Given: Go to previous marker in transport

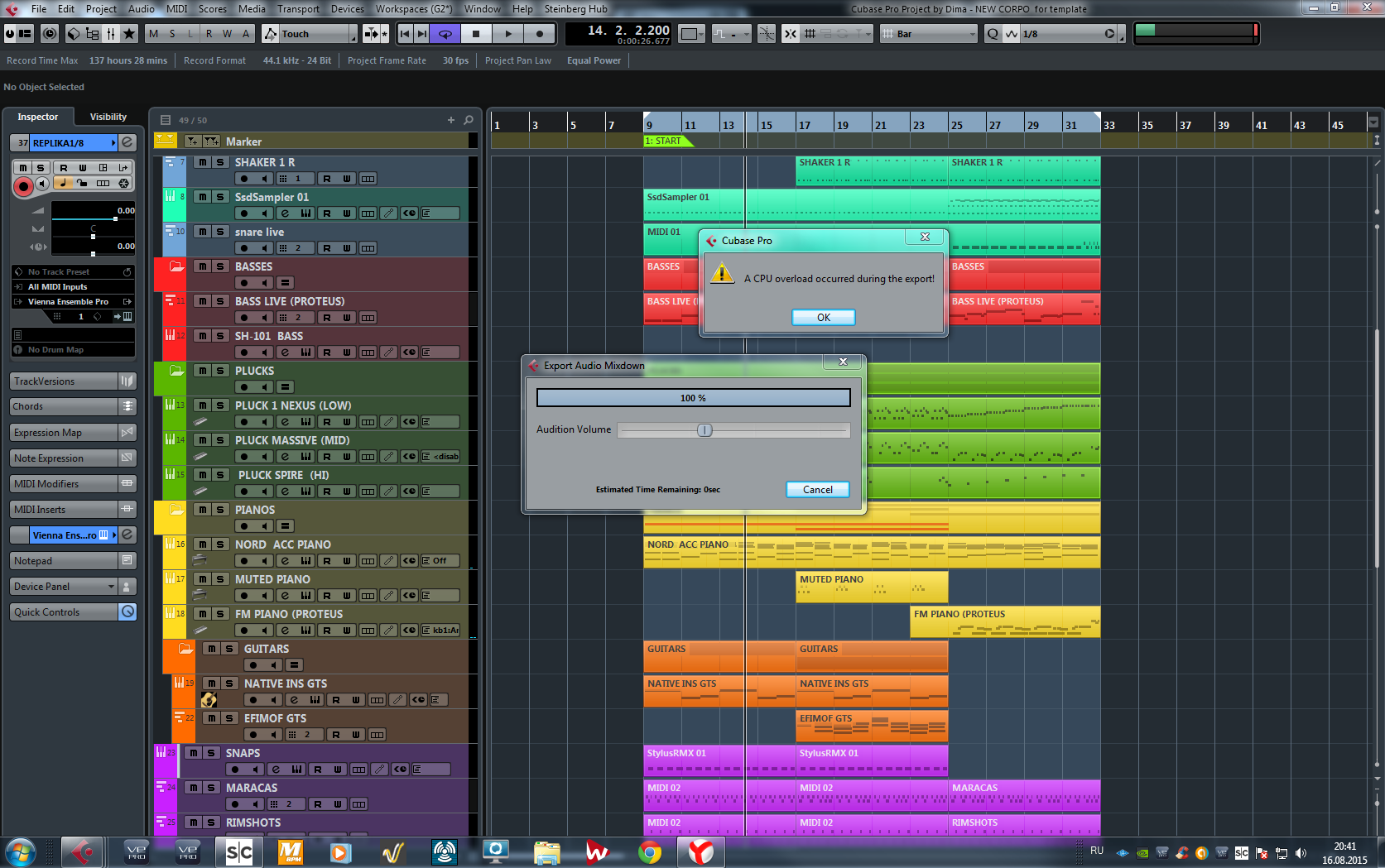Looking at the screenshot, I should (x=405, y=34).
